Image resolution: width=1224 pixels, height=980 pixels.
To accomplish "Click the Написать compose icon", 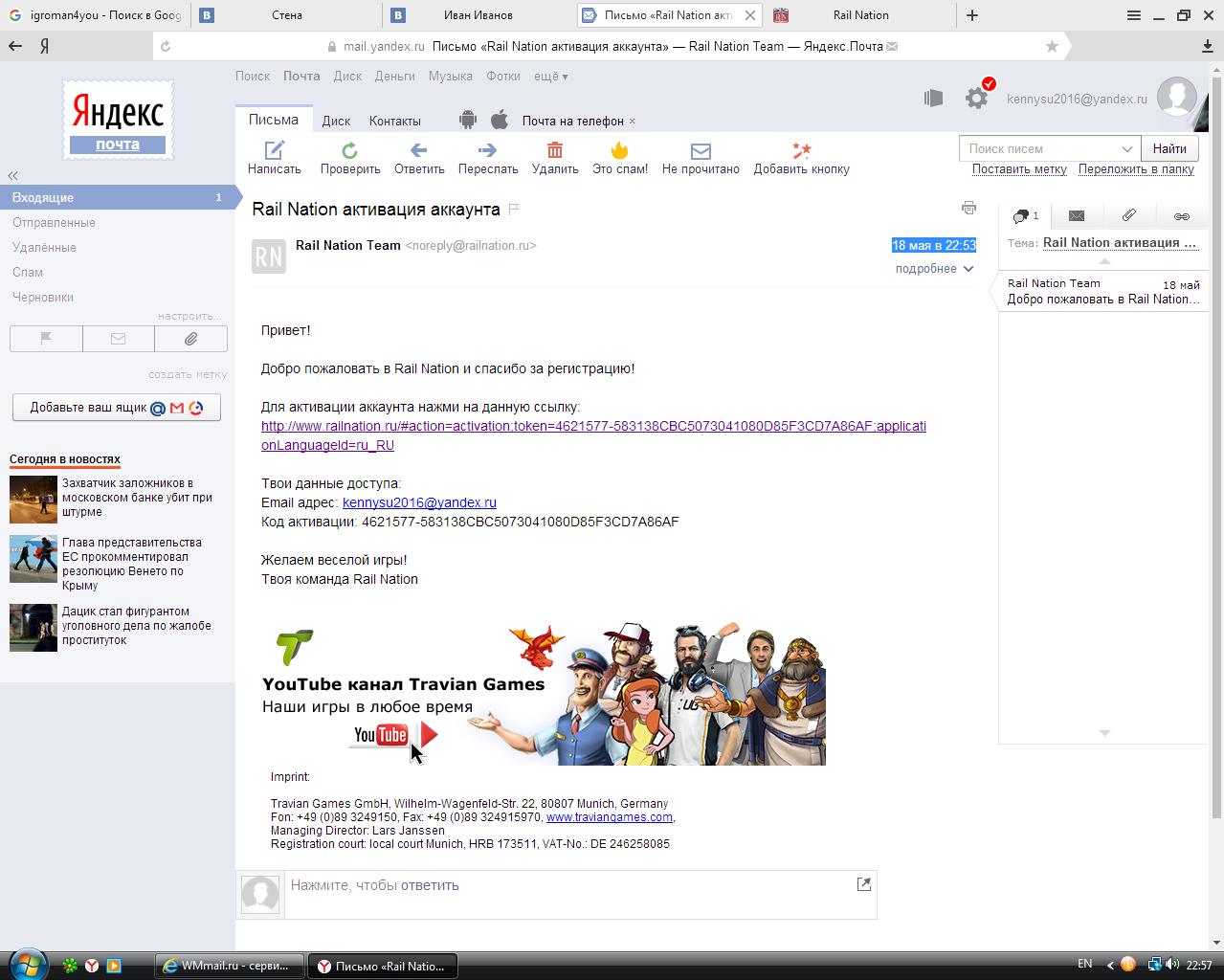I will click(x=275, y=150).
